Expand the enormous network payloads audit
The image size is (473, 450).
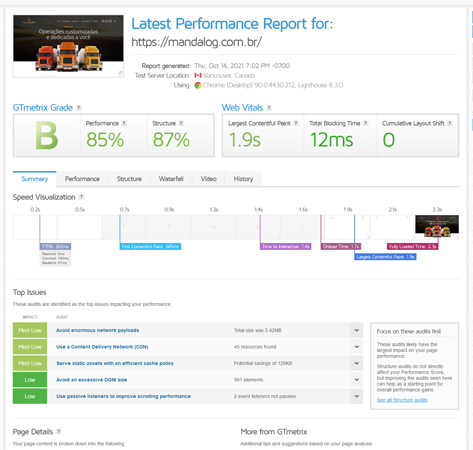pyautogui.click(x=356, y=330)
